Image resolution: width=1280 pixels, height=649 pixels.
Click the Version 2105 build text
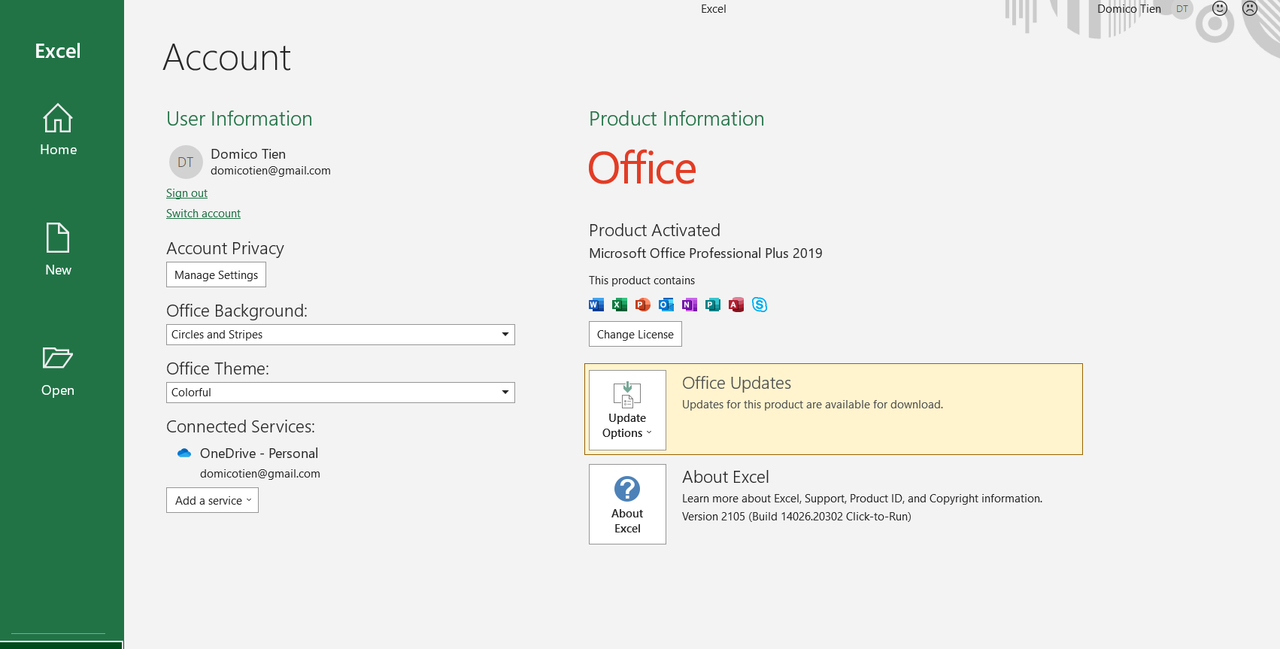pos(796,516)
